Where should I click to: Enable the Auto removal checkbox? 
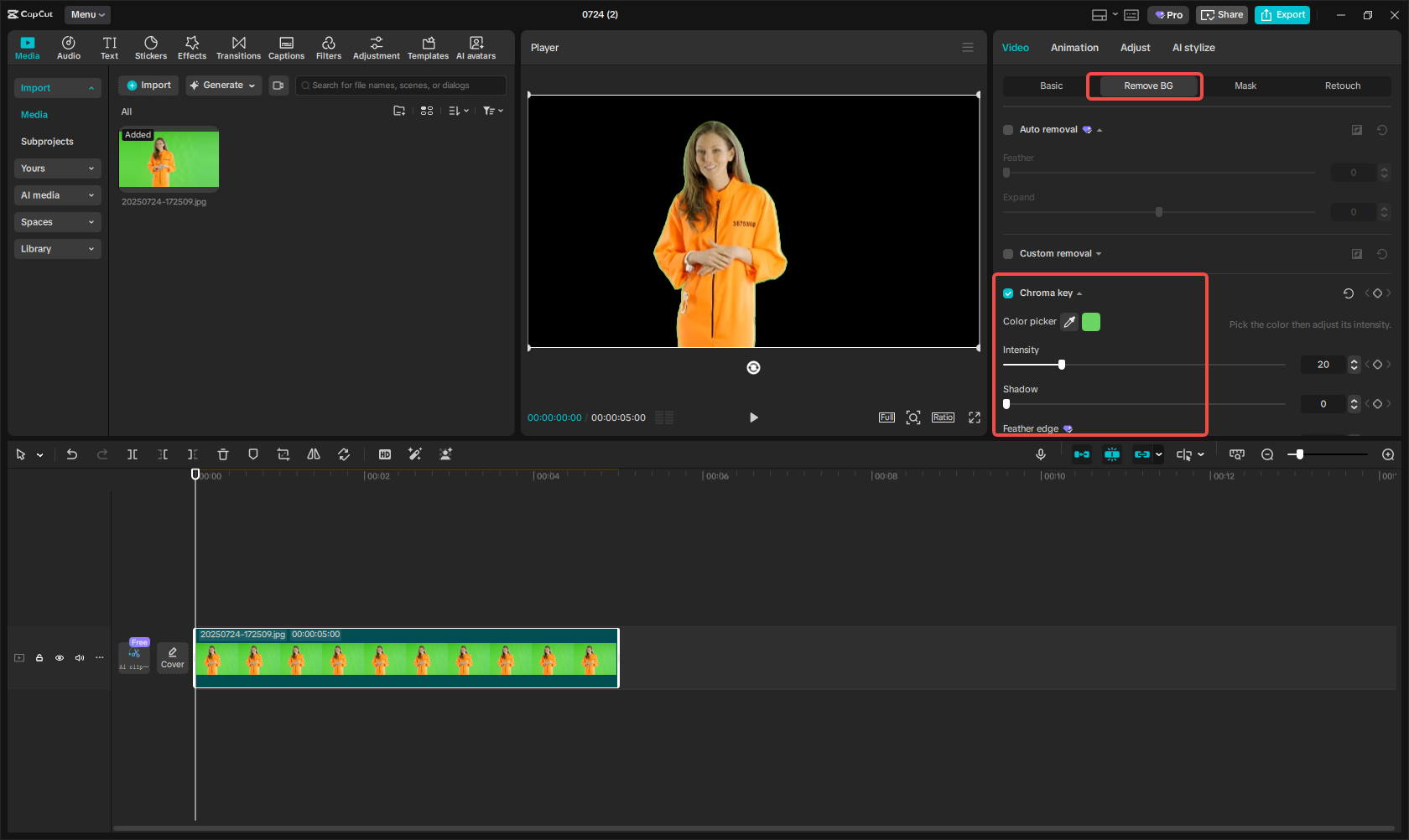point(1008,130)
